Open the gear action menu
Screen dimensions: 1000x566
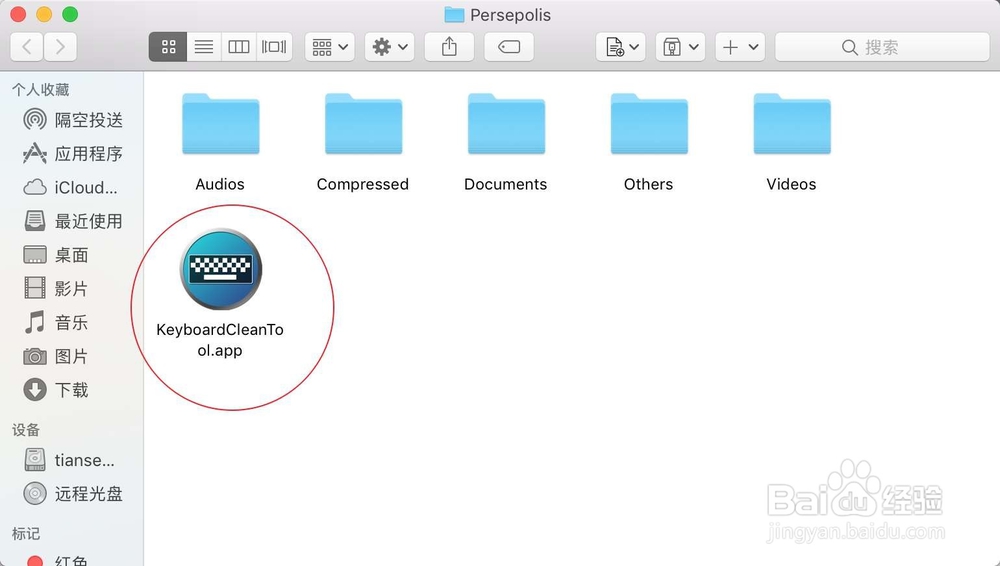[x=390, y=47]
